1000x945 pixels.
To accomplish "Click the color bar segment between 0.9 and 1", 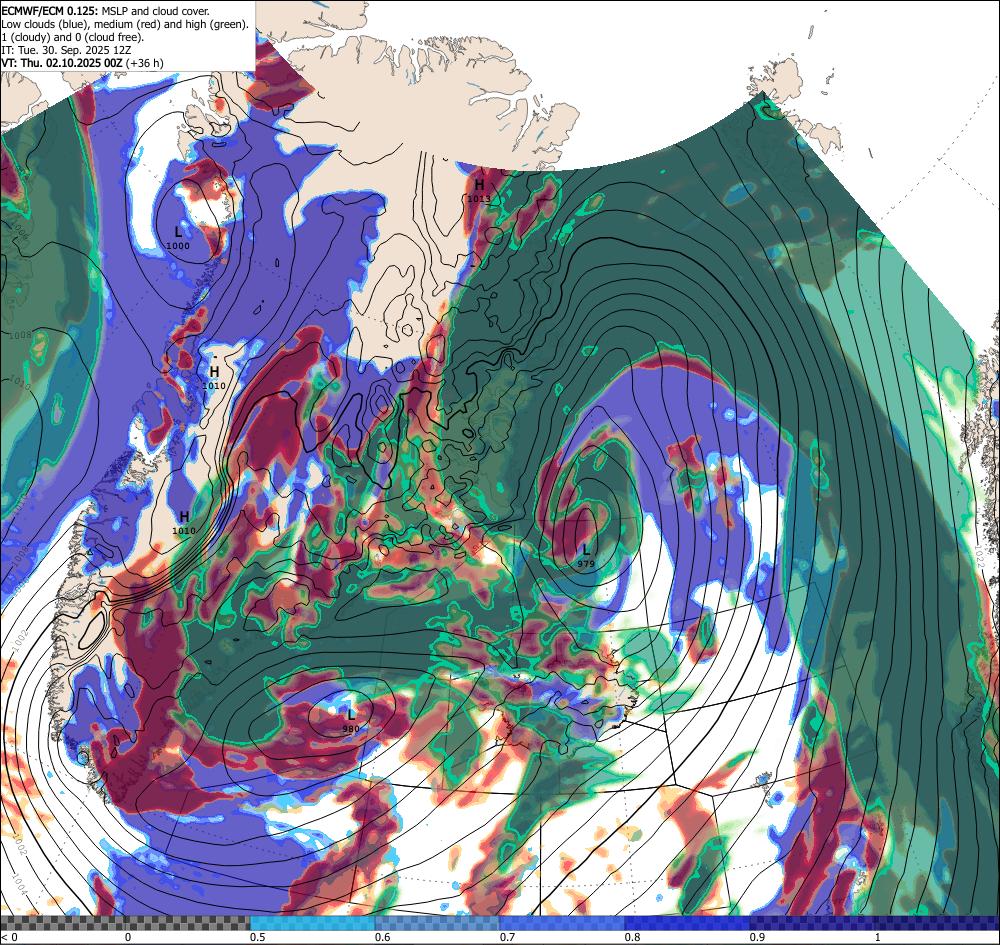I will click(812, 923).
